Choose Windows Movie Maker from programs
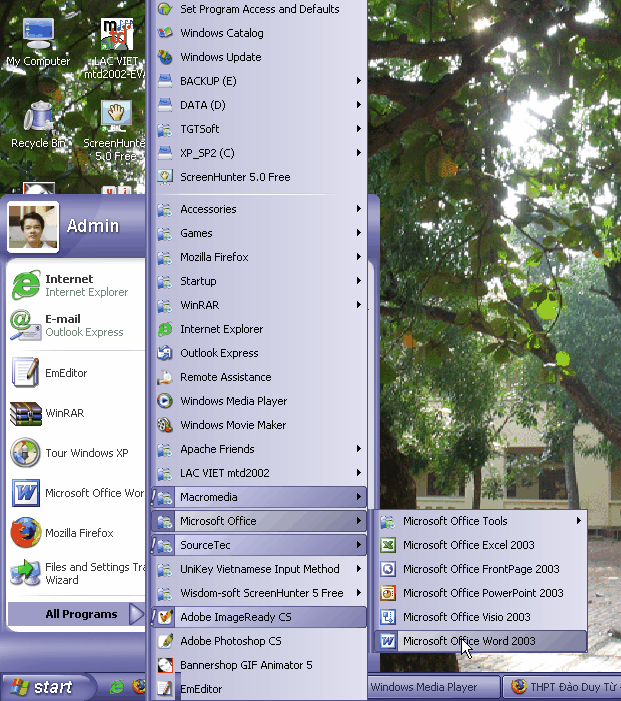This screenshot has height=701, width=621. click(x=233, y=425)
